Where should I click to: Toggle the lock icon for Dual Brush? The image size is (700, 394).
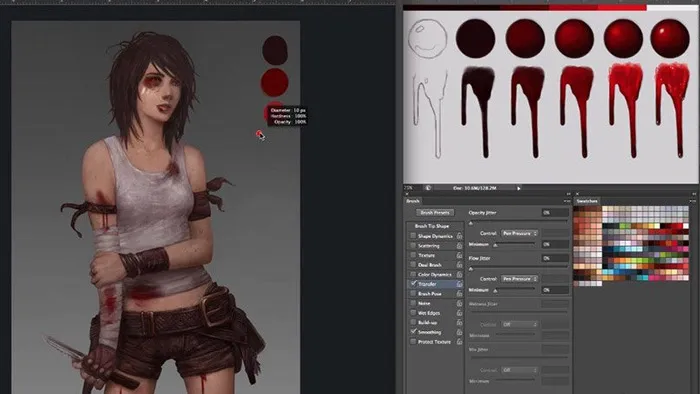coord(459,265)
